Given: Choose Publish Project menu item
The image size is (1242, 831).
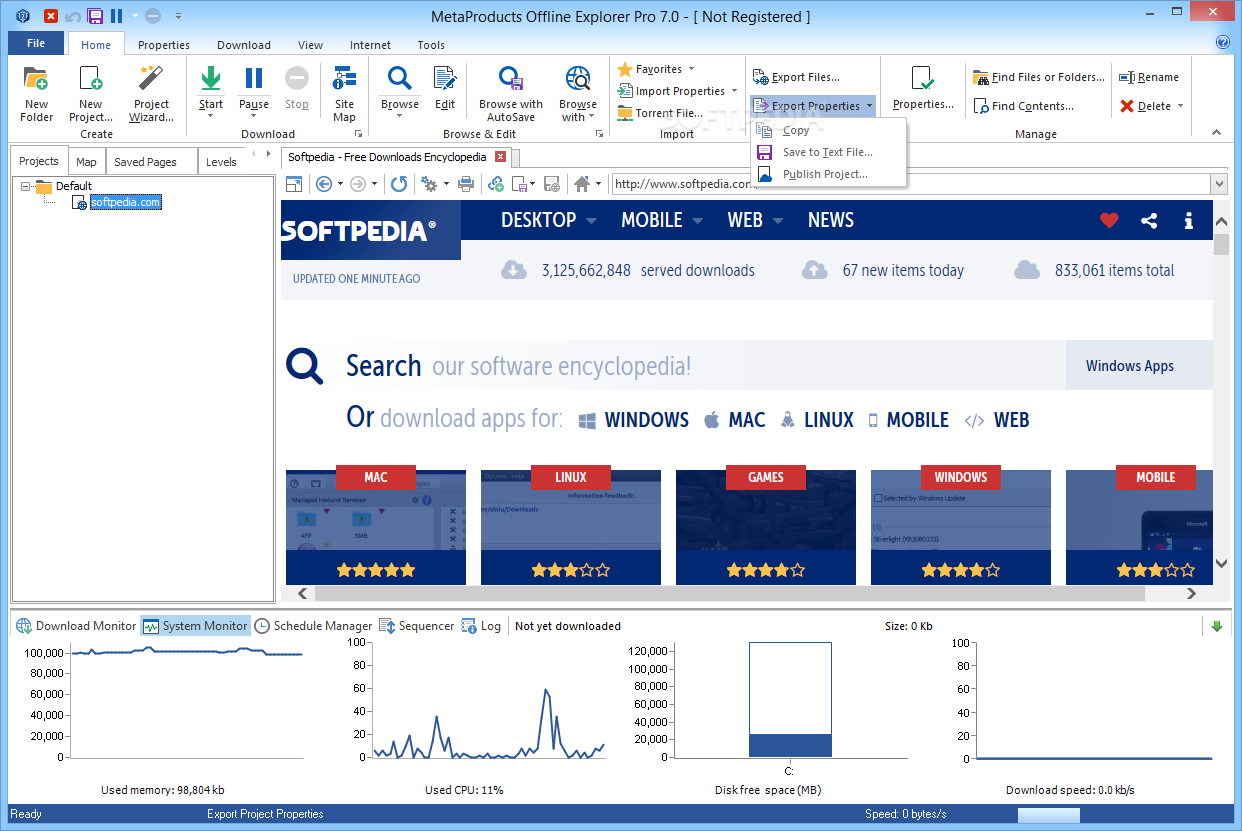Looking at the screenshot, I should click(829, 174).
